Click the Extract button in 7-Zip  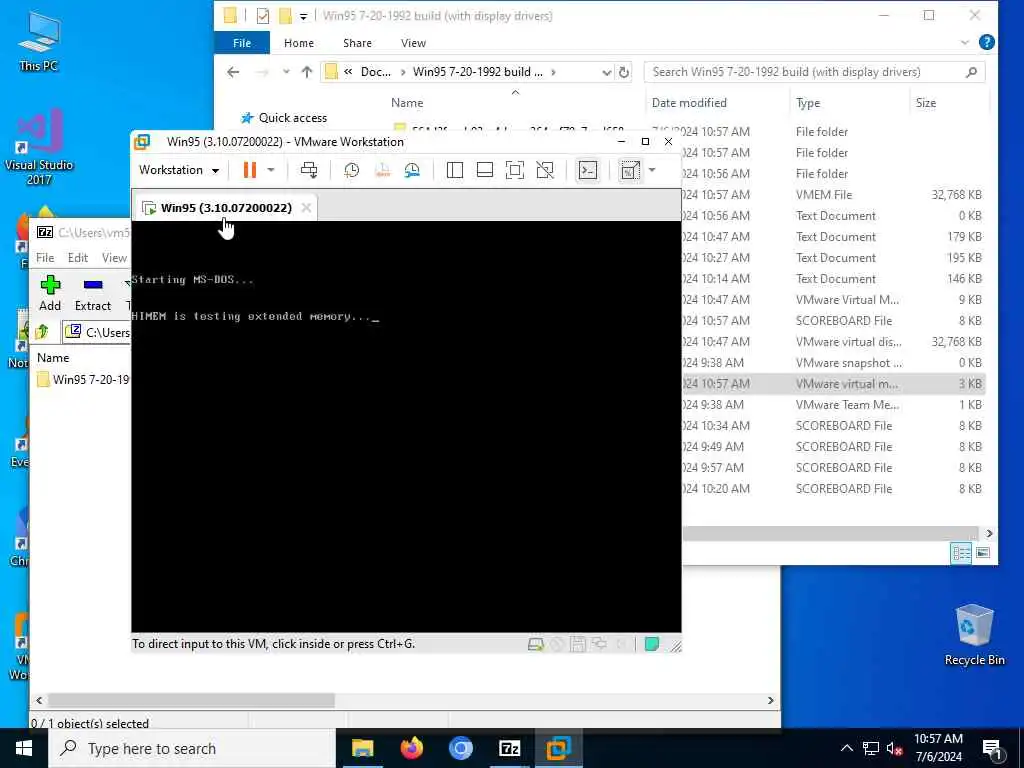[x=93, y=293]
